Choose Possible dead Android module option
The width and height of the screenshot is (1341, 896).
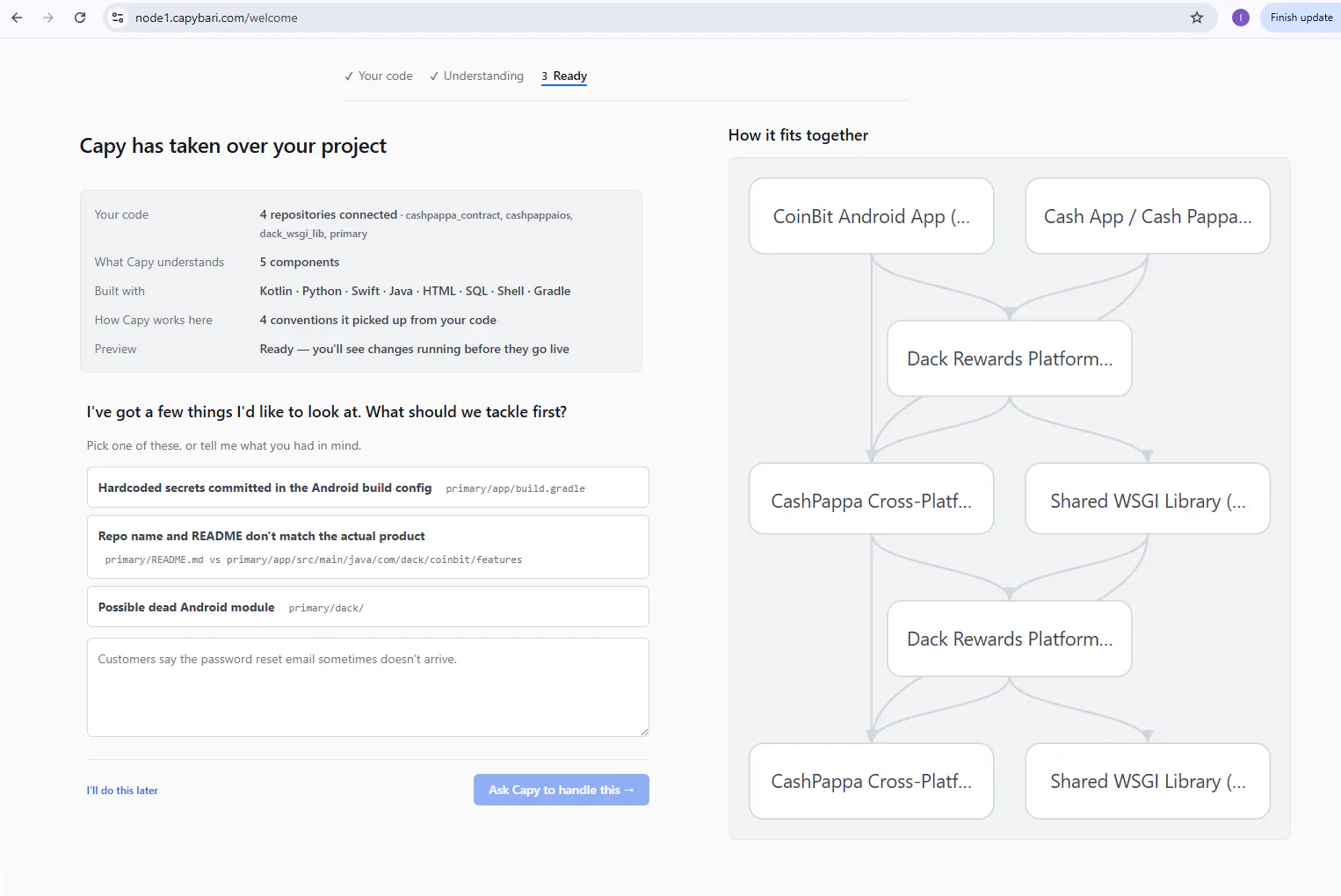coord(367,607)
